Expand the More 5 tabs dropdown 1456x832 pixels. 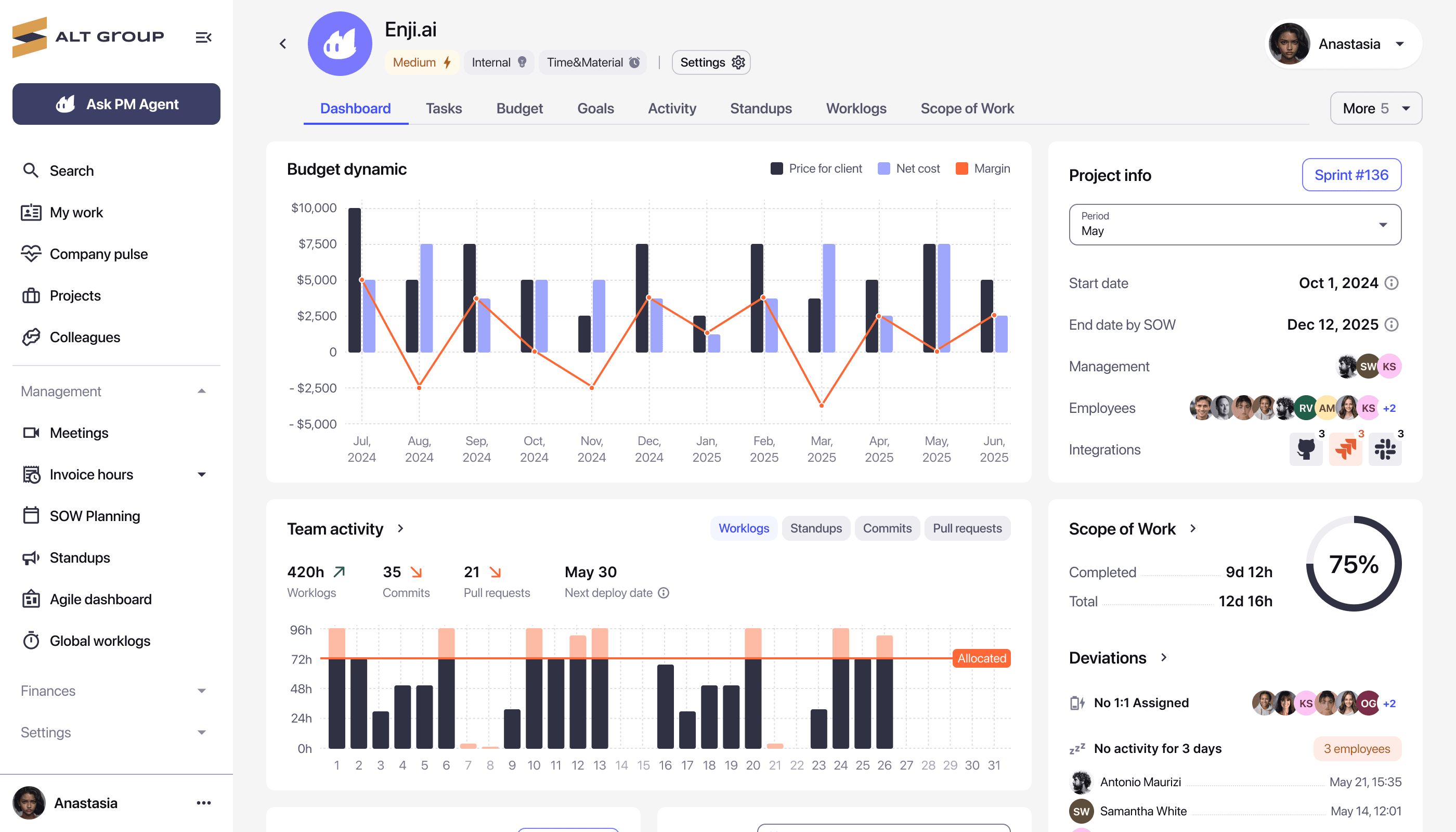[1375, 108]
